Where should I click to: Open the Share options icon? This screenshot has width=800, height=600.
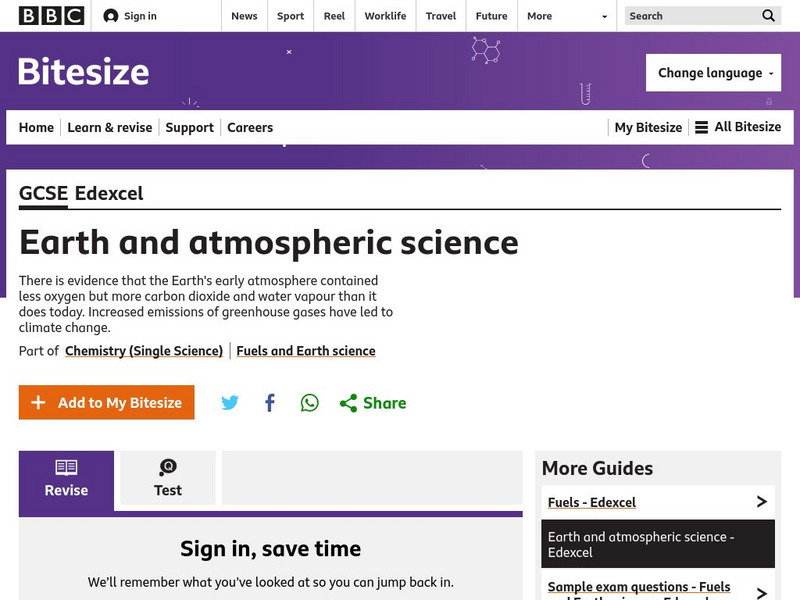[x=348, y=403]
